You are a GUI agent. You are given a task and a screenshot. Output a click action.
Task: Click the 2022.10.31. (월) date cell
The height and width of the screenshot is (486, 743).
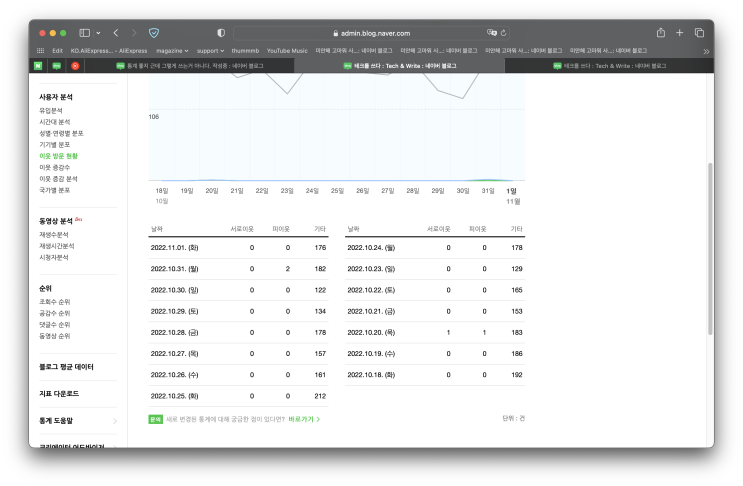pyautogui.click(x=174, y=269)
